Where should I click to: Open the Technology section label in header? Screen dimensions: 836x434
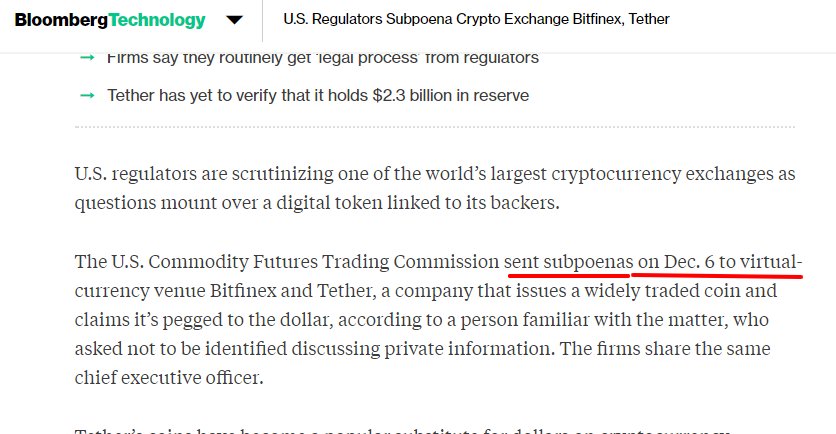(x=157, y=20)
